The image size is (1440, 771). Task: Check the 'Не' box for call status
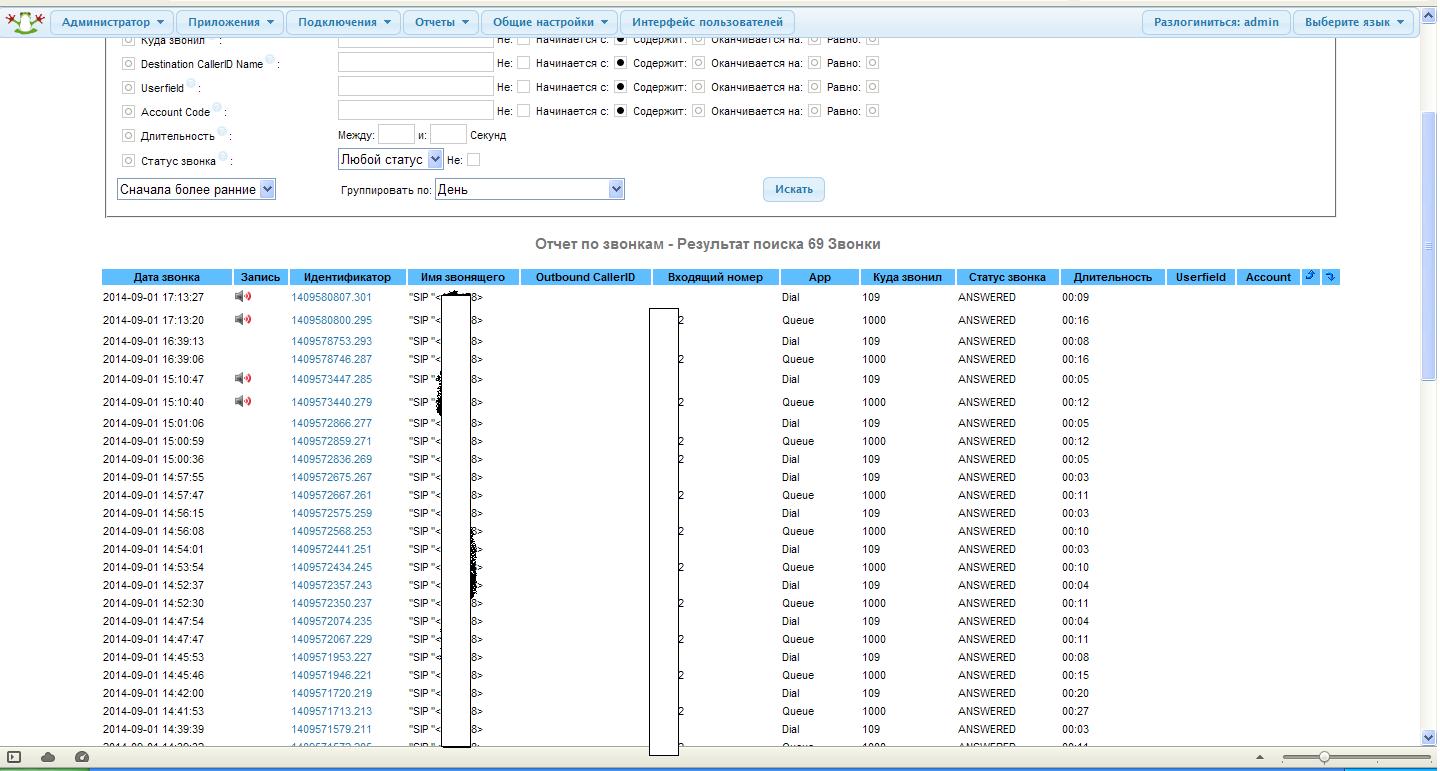coord(474,160)
